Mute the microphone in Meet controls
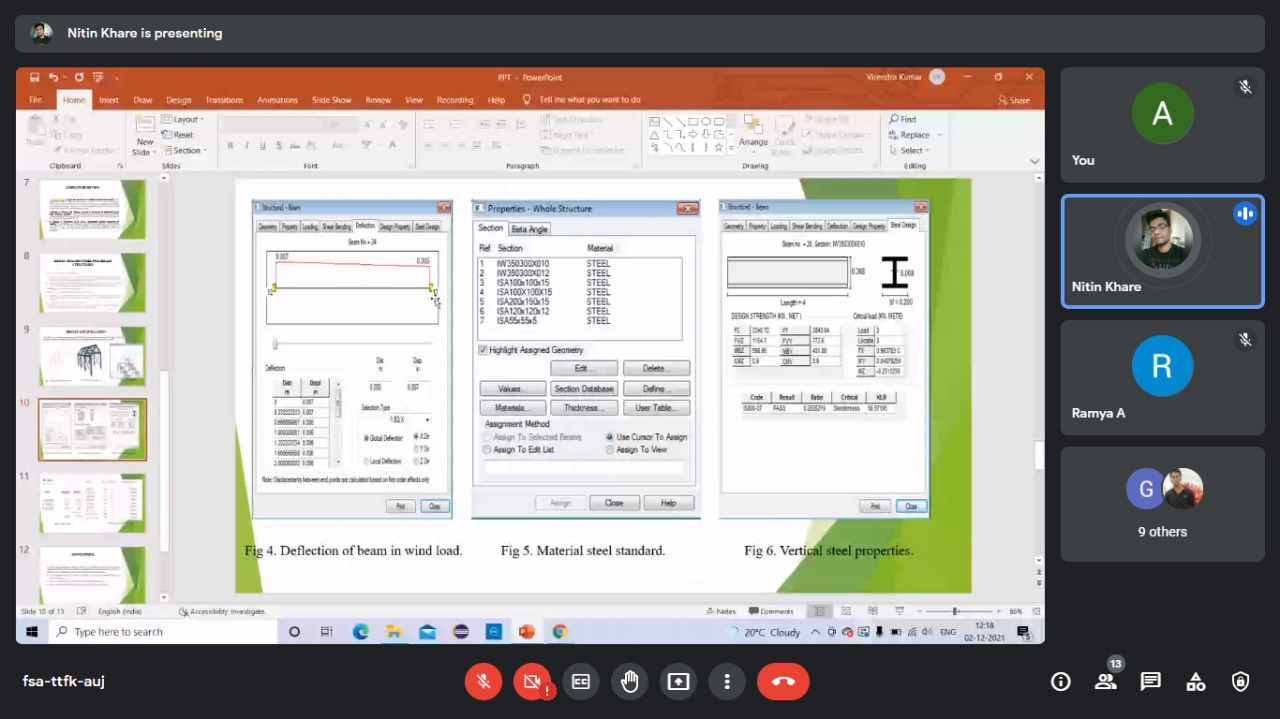Image resolution: width=1280 pixels, height=719 pixels. [483, 681]
